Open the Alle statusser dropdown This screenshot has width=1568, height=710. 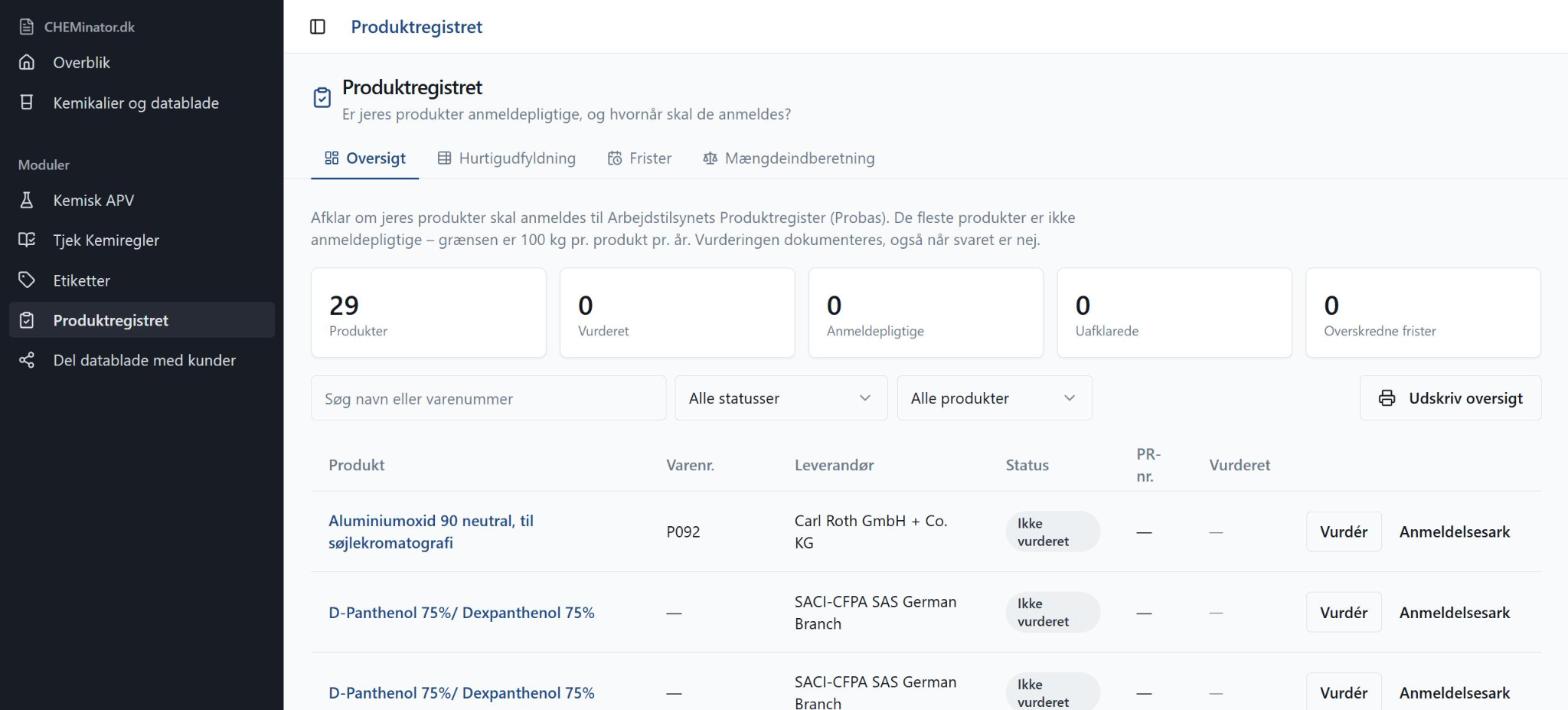[x=781, y=398]
